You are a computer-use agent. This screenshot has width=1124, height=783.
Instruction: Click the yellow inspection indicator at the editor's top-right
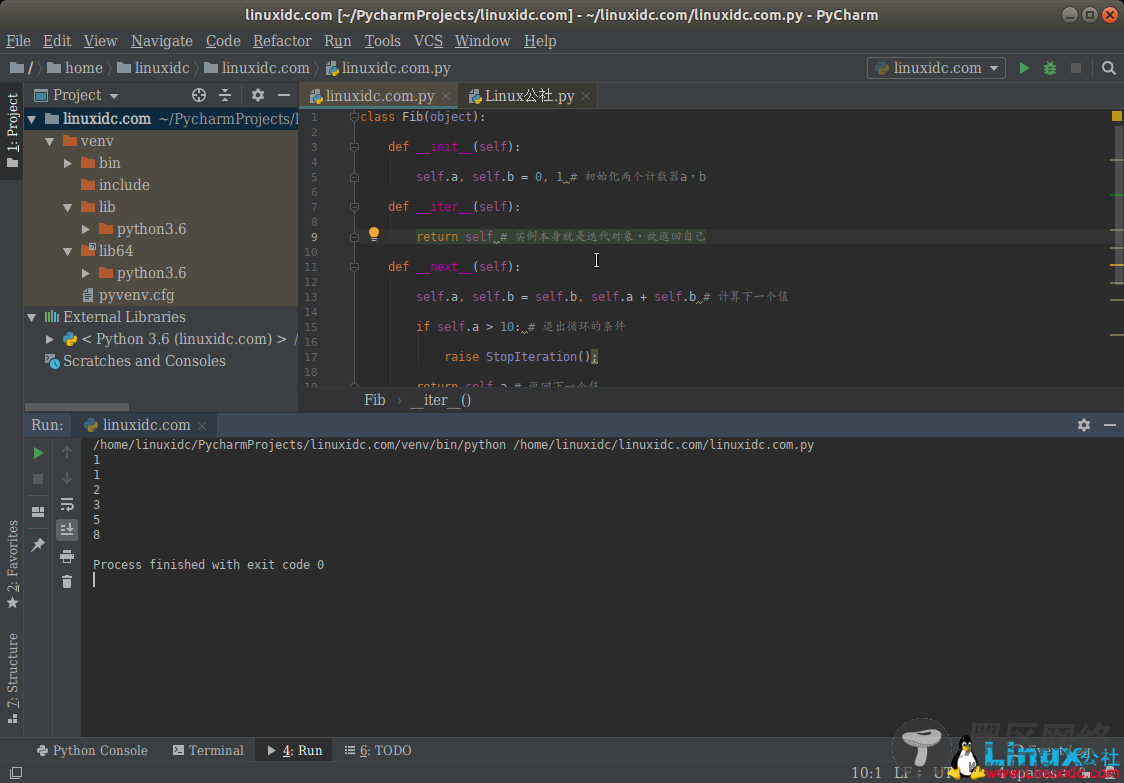pos(1117,115)
